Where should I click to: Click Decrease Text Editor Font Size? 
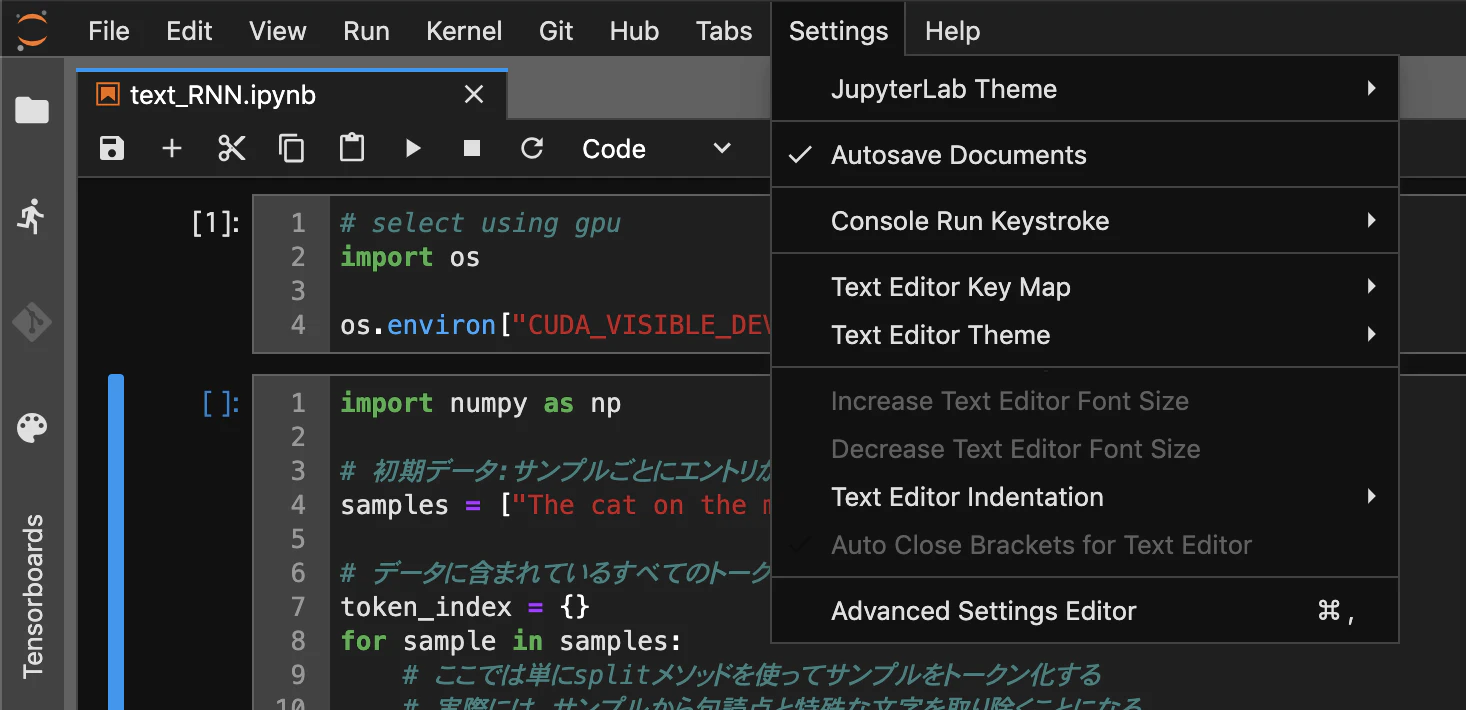point(1084,449)
